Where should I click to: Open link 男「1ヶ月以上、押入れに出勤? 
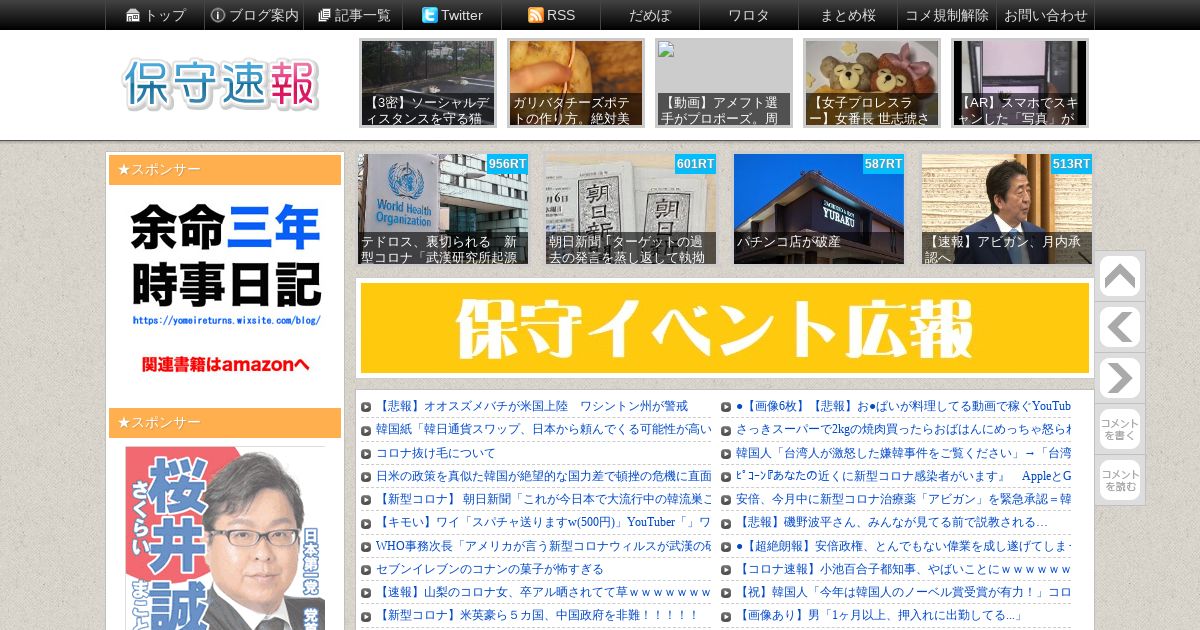pyautogui.click(x=879, y=615)
